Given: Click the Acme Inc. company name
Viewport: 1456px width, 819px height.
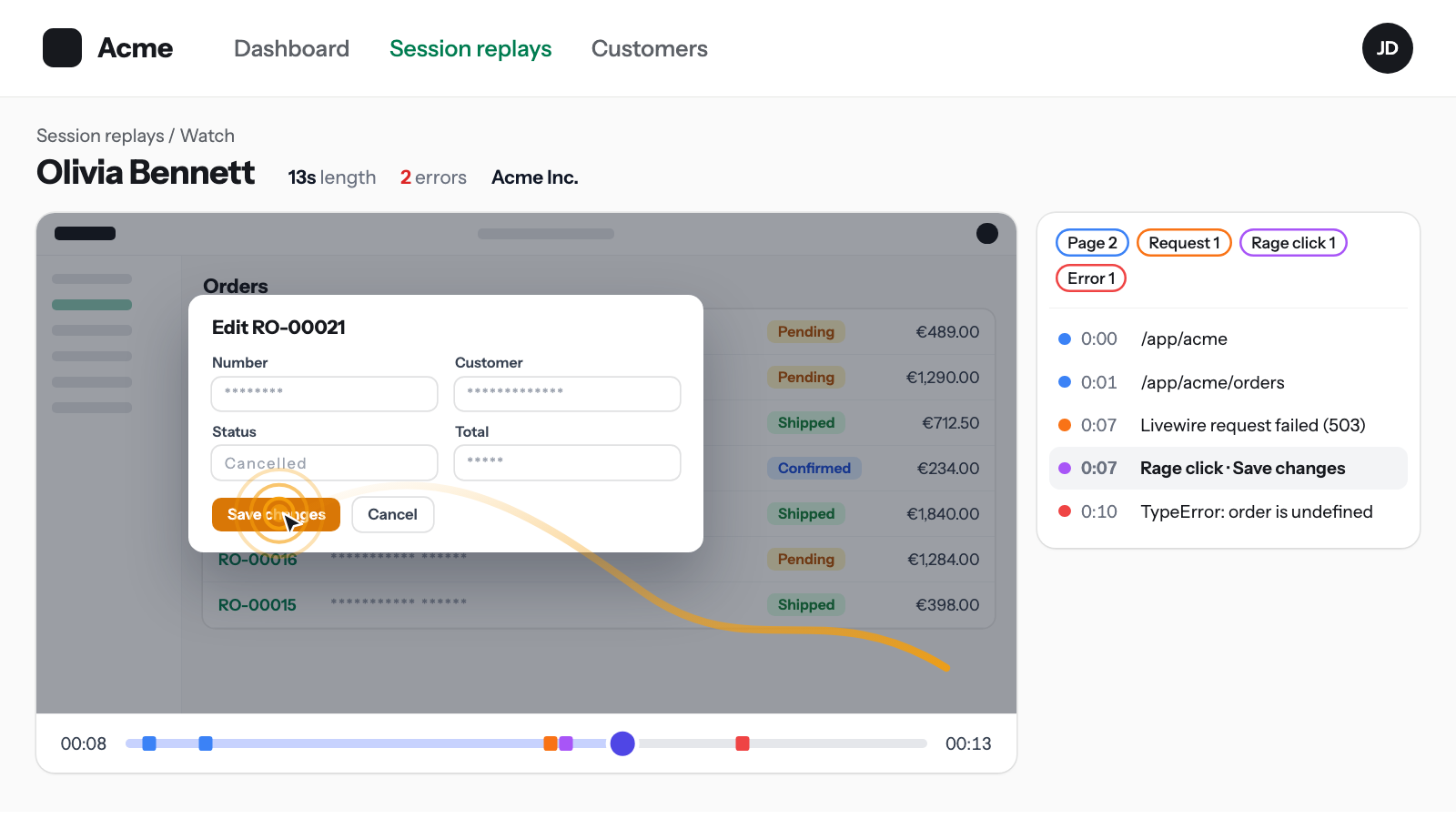Looking at the screenshot, I should pos(535,177).
